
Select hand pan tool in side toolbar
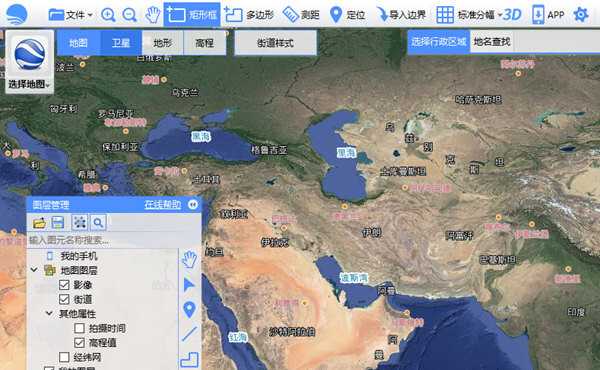[189, 259]
